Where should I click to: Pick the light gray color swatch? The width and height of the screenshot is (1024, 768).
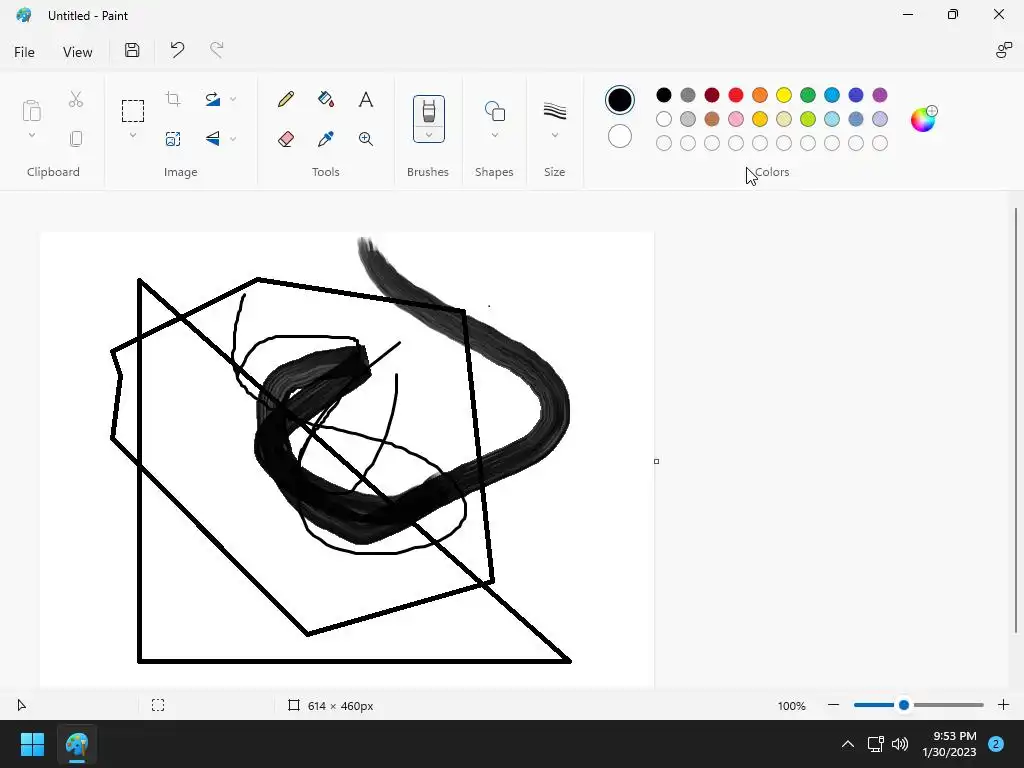(x=688, y=119)
